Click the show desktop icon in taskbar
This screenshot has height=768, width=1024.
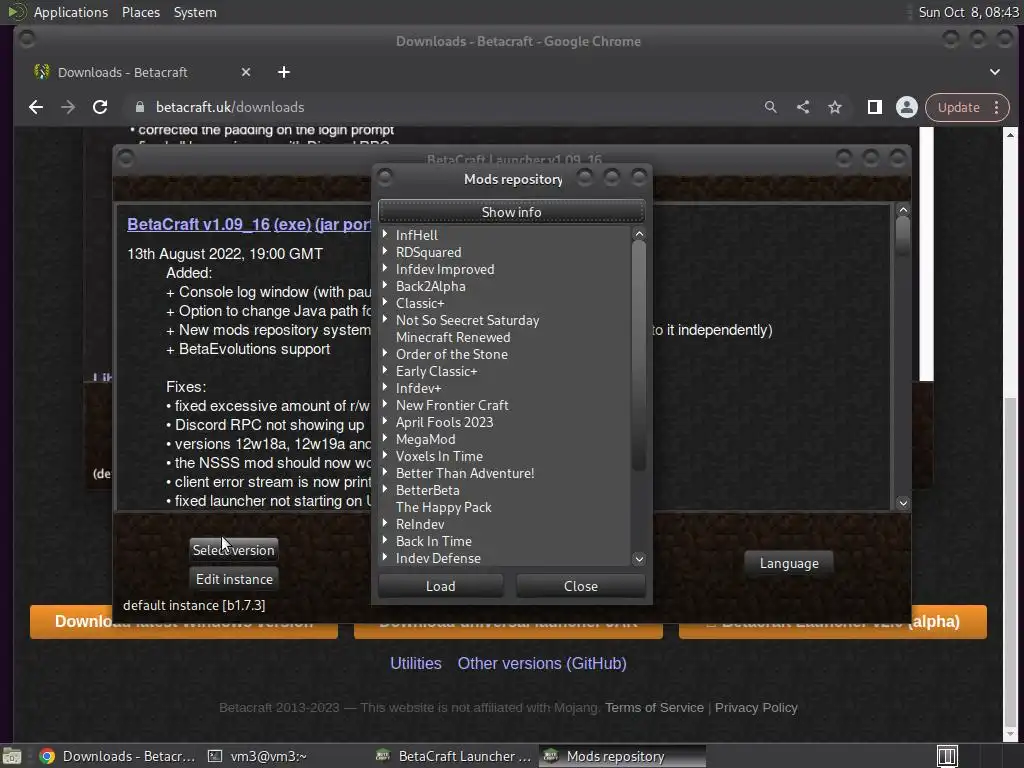pos(12,756)
